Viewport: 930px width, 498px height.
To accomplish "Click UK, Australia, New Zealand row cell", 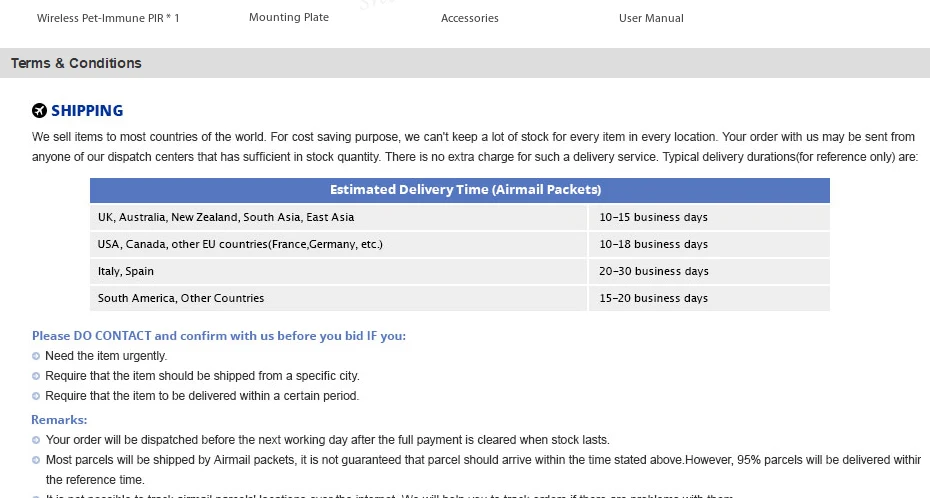I will point(338,217).
